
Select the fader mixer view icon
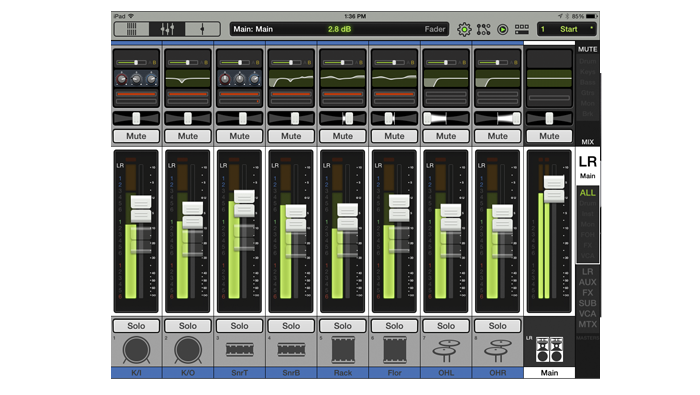[167, 29]
